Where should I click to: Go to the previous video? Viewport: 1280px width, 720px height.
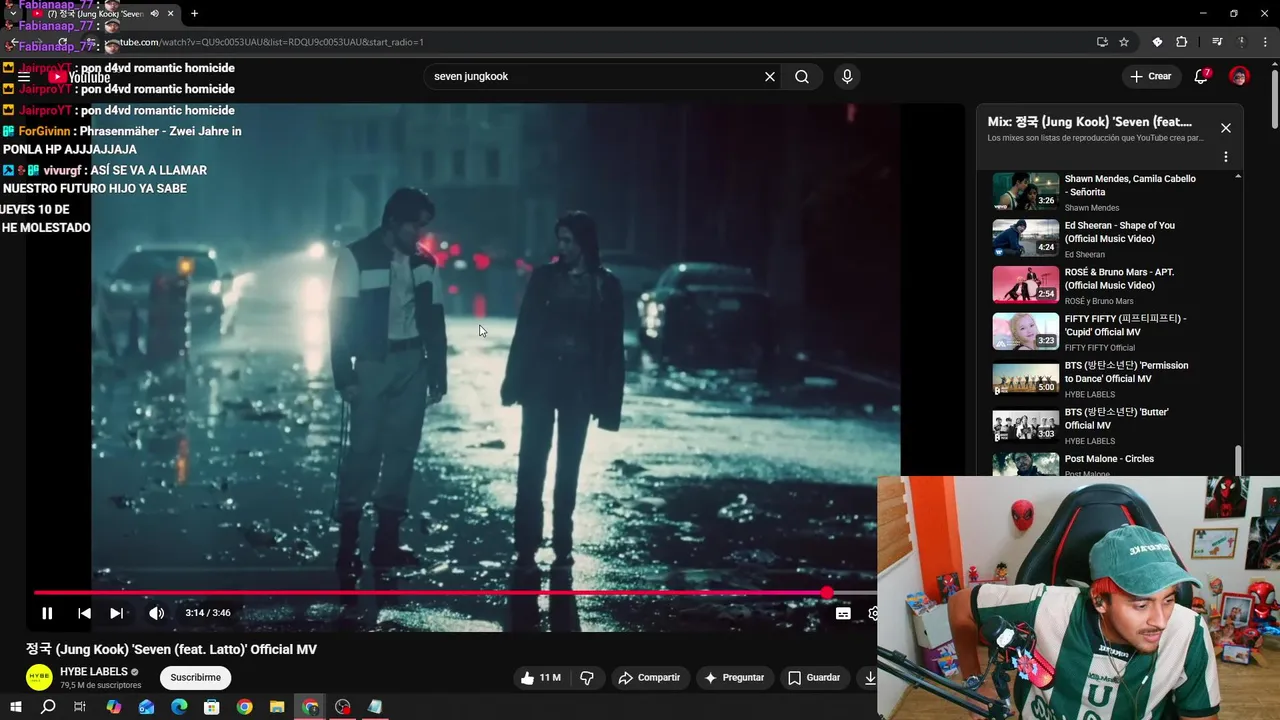click(84, 613)
